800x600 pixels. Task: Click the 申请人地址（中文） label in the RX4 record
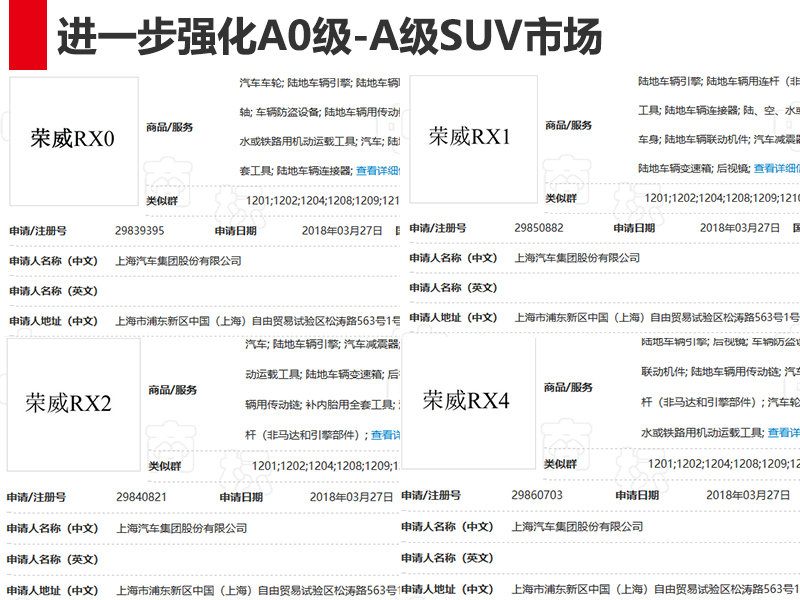[x=447, y=589]
